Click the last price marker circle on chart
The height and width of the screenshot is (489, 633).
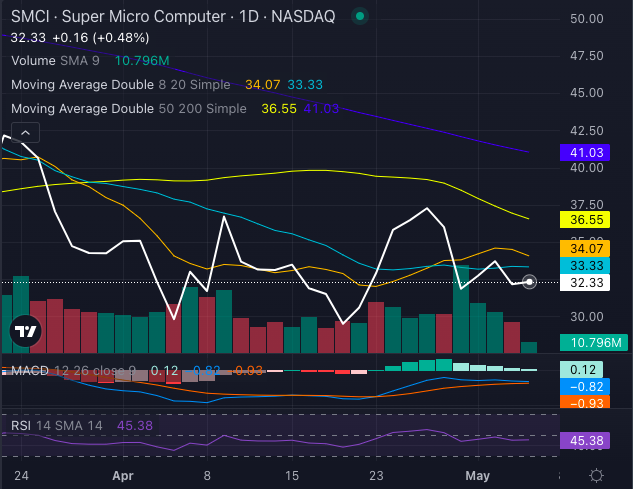tap(529, 282)
